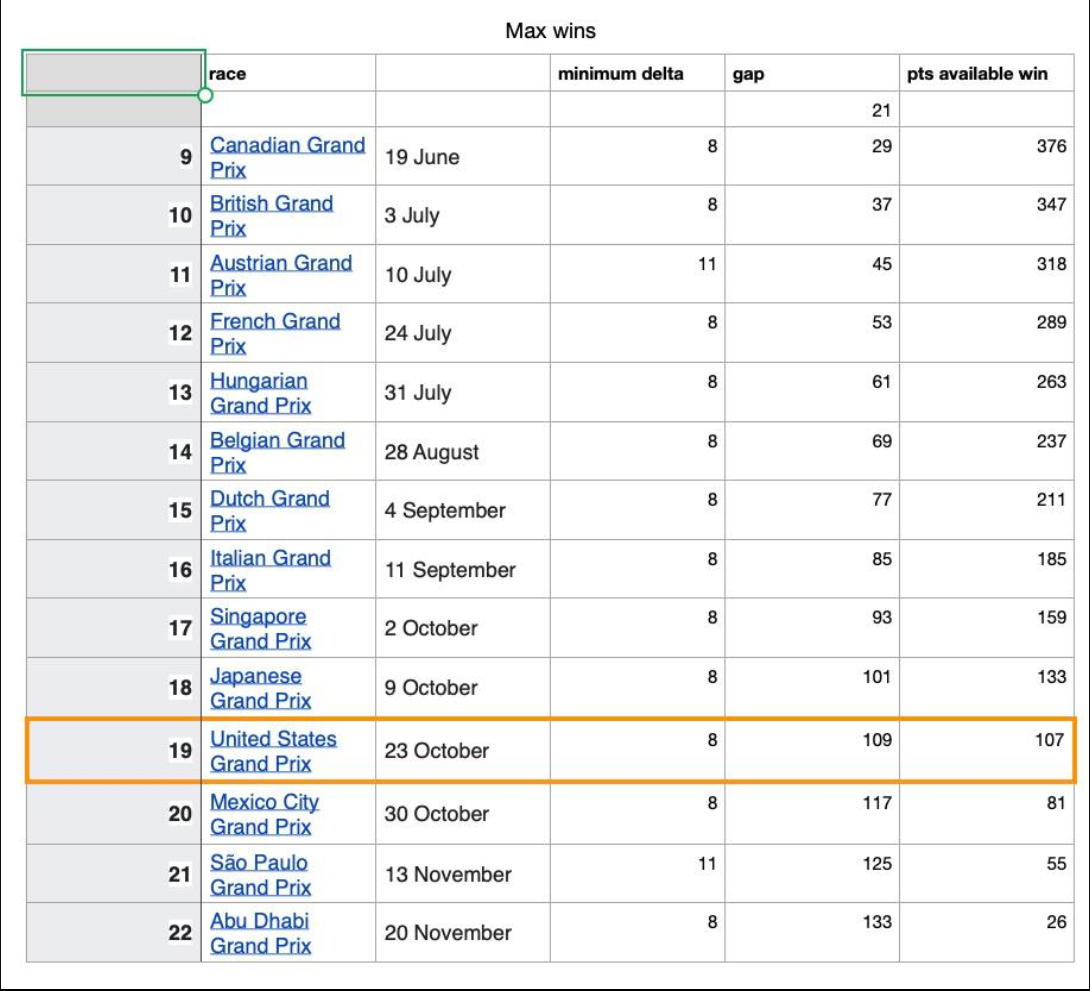1090x991 pixels.
Task: Open the Abu Dhabi Grand Prix link
Action: (260, 933)
